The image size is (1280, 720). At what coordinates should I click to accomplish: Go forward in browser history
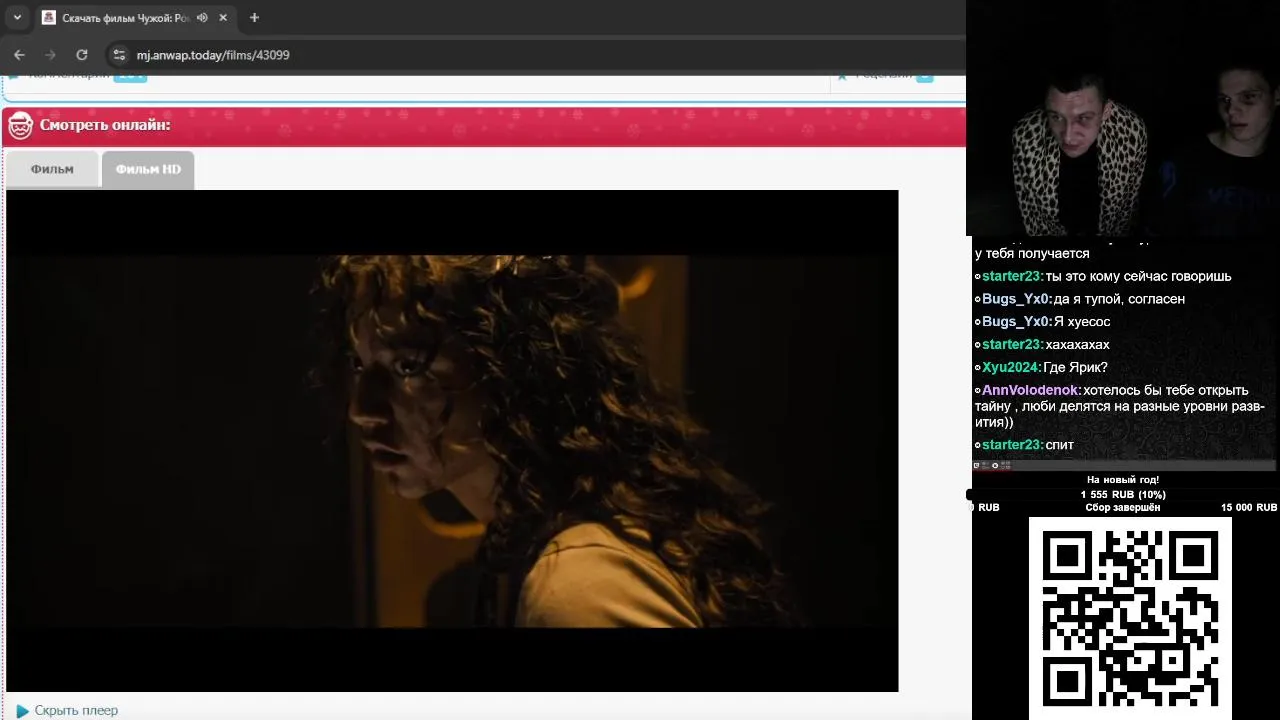pyautogui.click(x=50, y=55)
